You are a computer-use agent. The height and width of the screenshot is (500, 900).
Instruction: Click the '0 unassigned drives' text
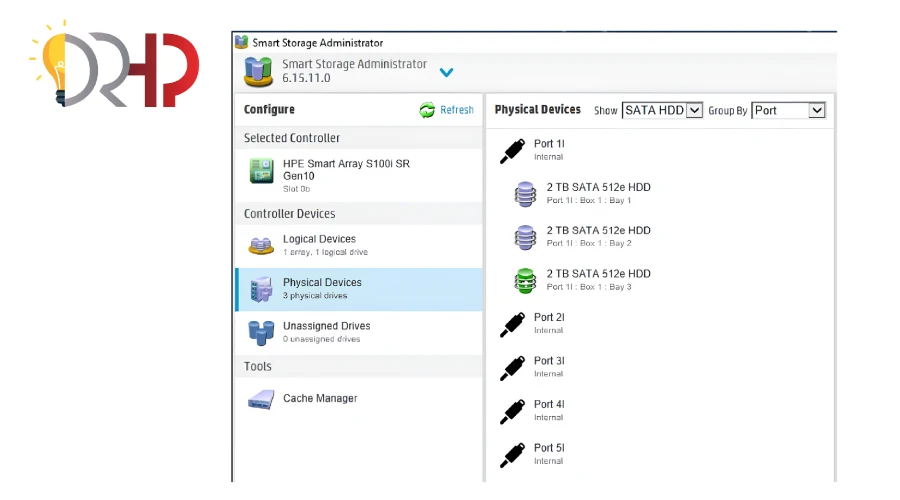(321, 339)
